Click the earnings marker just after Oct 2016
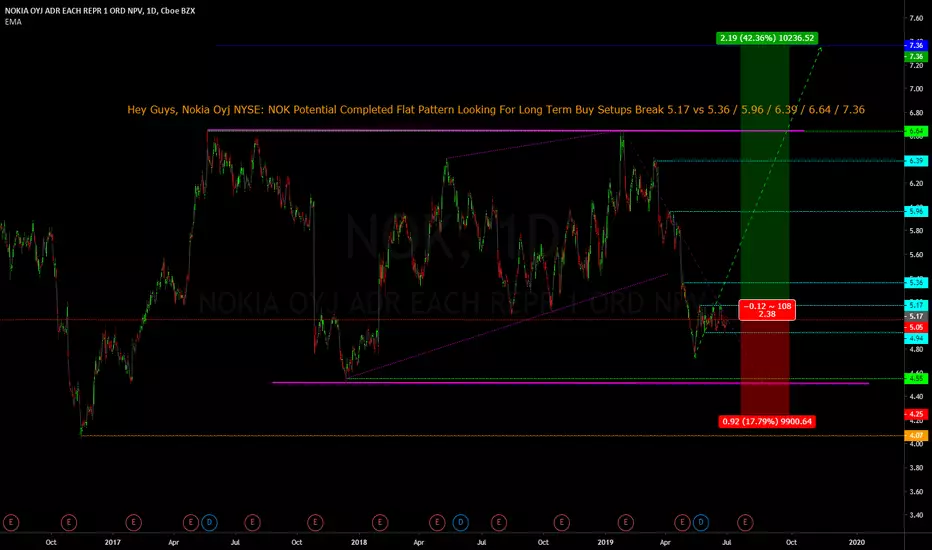This screenshot has height=550, width=932. [x=69, y=523]
